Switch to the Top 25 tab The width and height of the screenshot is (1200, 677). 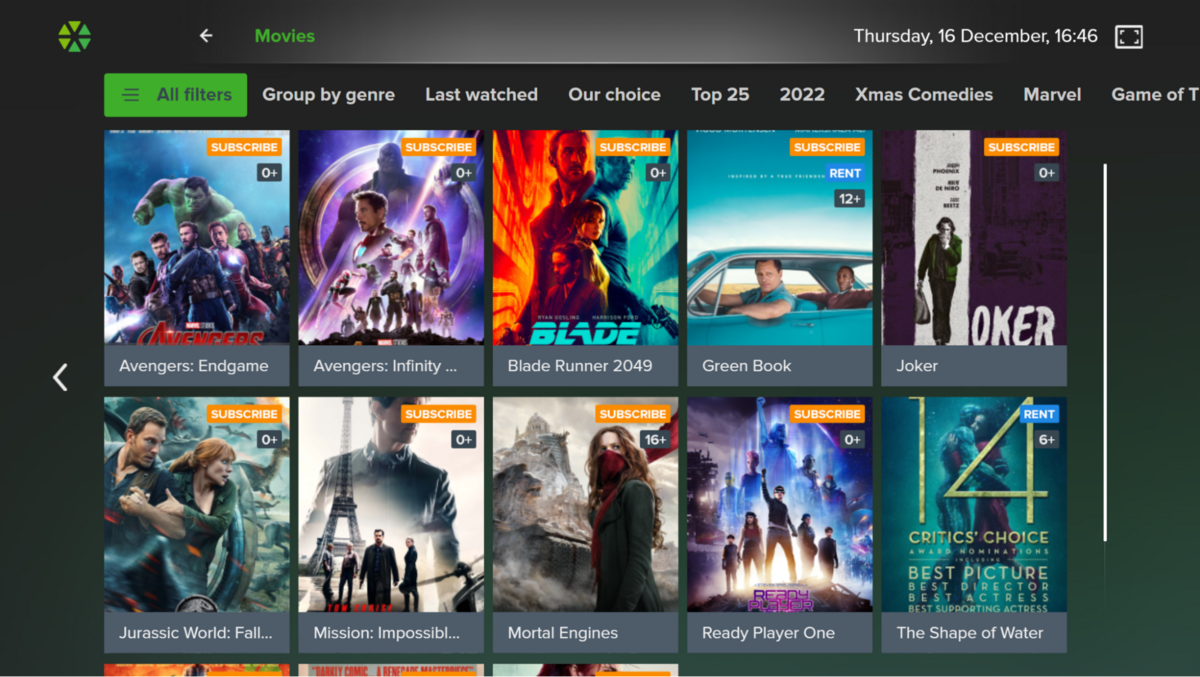click(x=720, y=95)
